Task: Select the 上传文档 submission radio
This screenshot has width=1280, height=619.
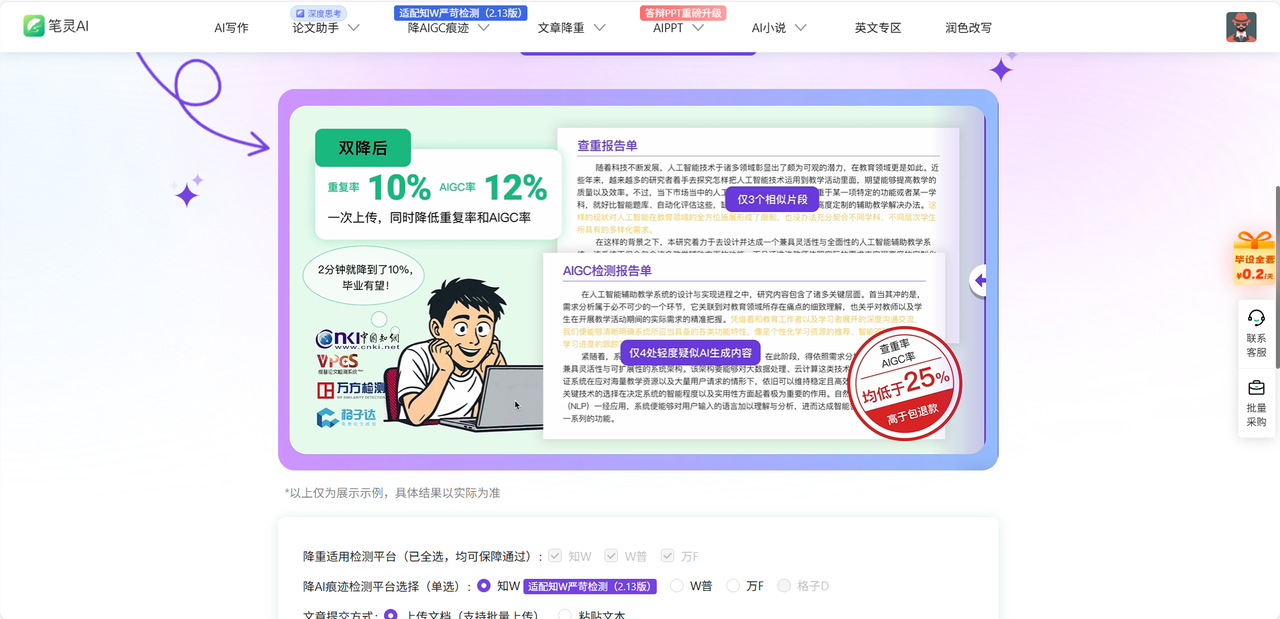Action: tap(390, 614)
